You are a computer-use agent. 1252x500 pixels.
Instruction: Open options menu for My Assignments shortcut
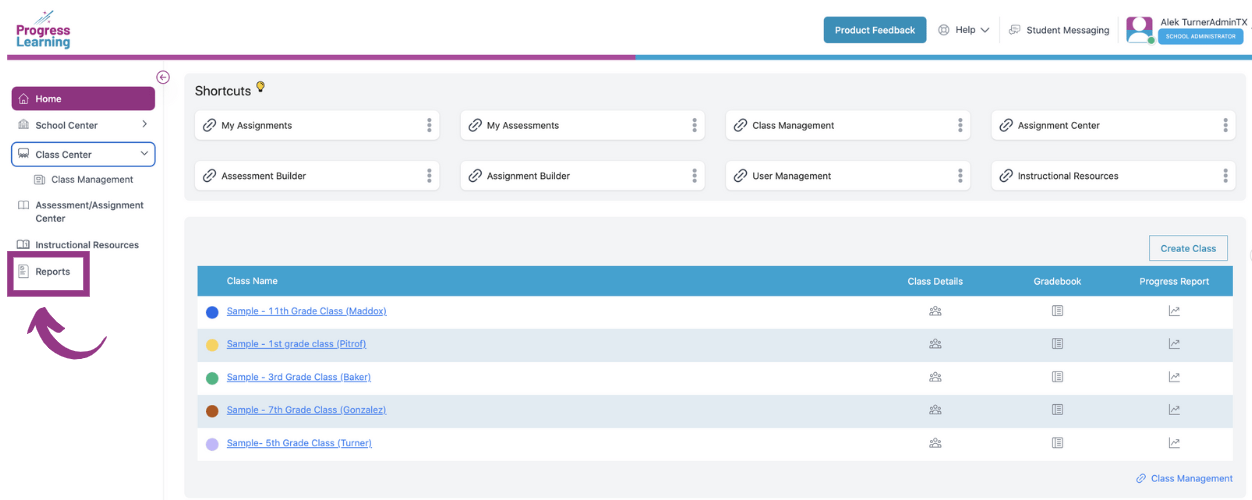click(x=429, y=125)
